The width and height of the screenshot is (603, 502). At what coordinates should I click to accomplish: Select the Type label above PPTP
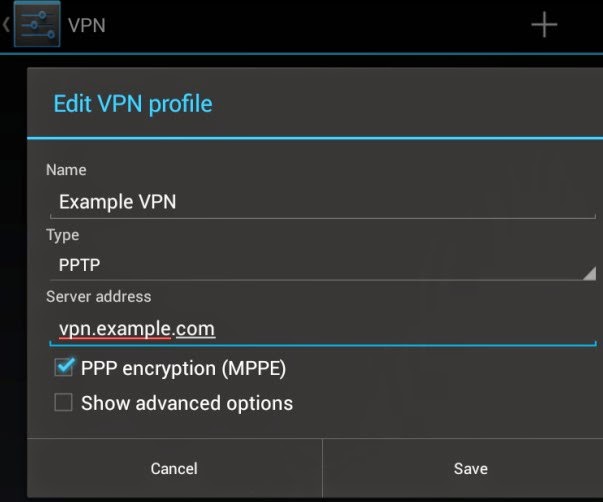(x=63, y=235)
